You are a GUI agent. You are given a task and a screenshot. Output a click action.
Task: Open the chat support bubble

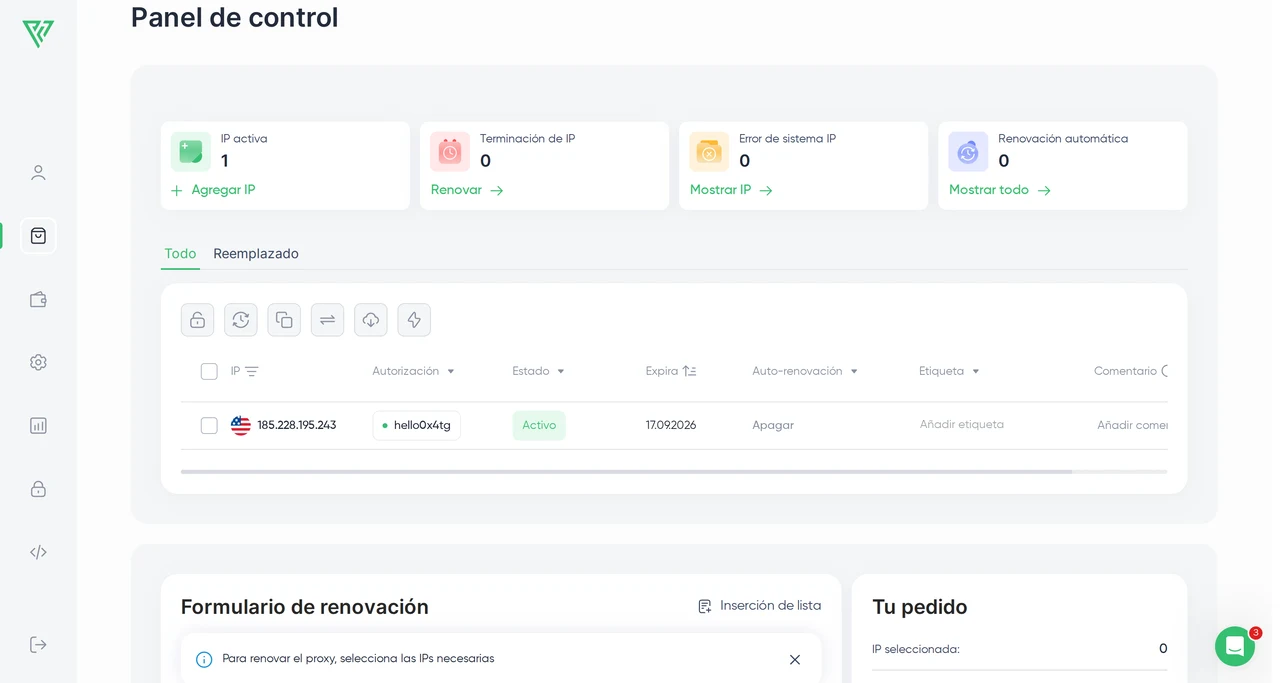click(1235, 646)
